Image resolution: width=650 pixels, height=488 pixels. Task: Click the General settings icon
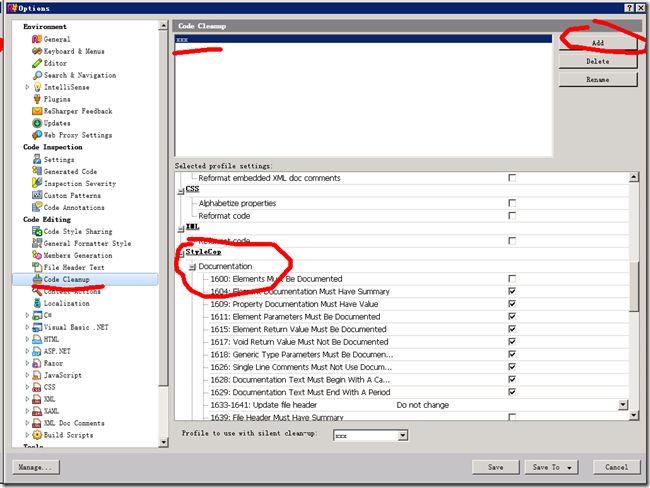(36, 39)
